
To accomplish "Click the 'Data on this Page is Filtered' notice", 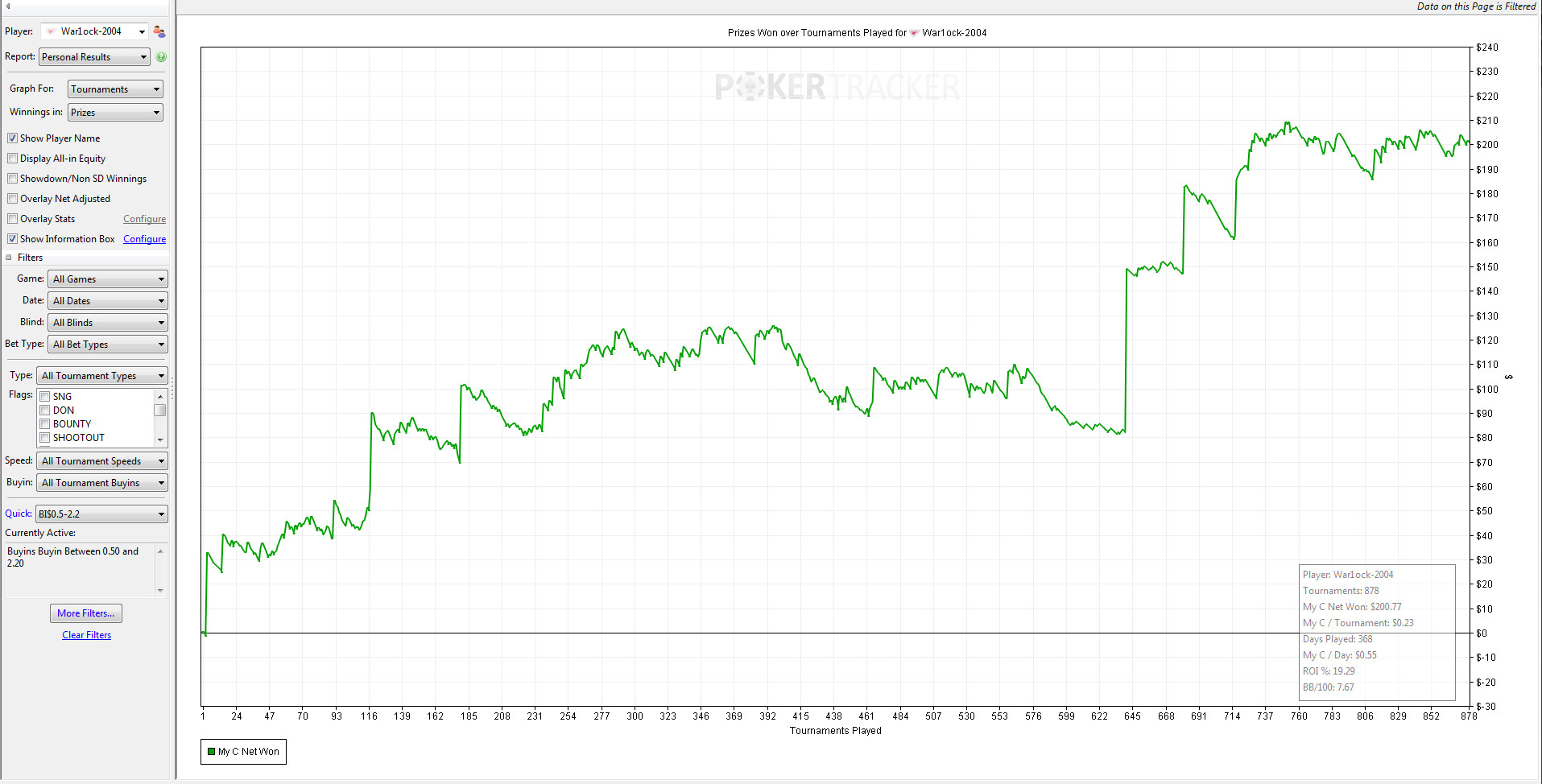I will coord(1477,6).
